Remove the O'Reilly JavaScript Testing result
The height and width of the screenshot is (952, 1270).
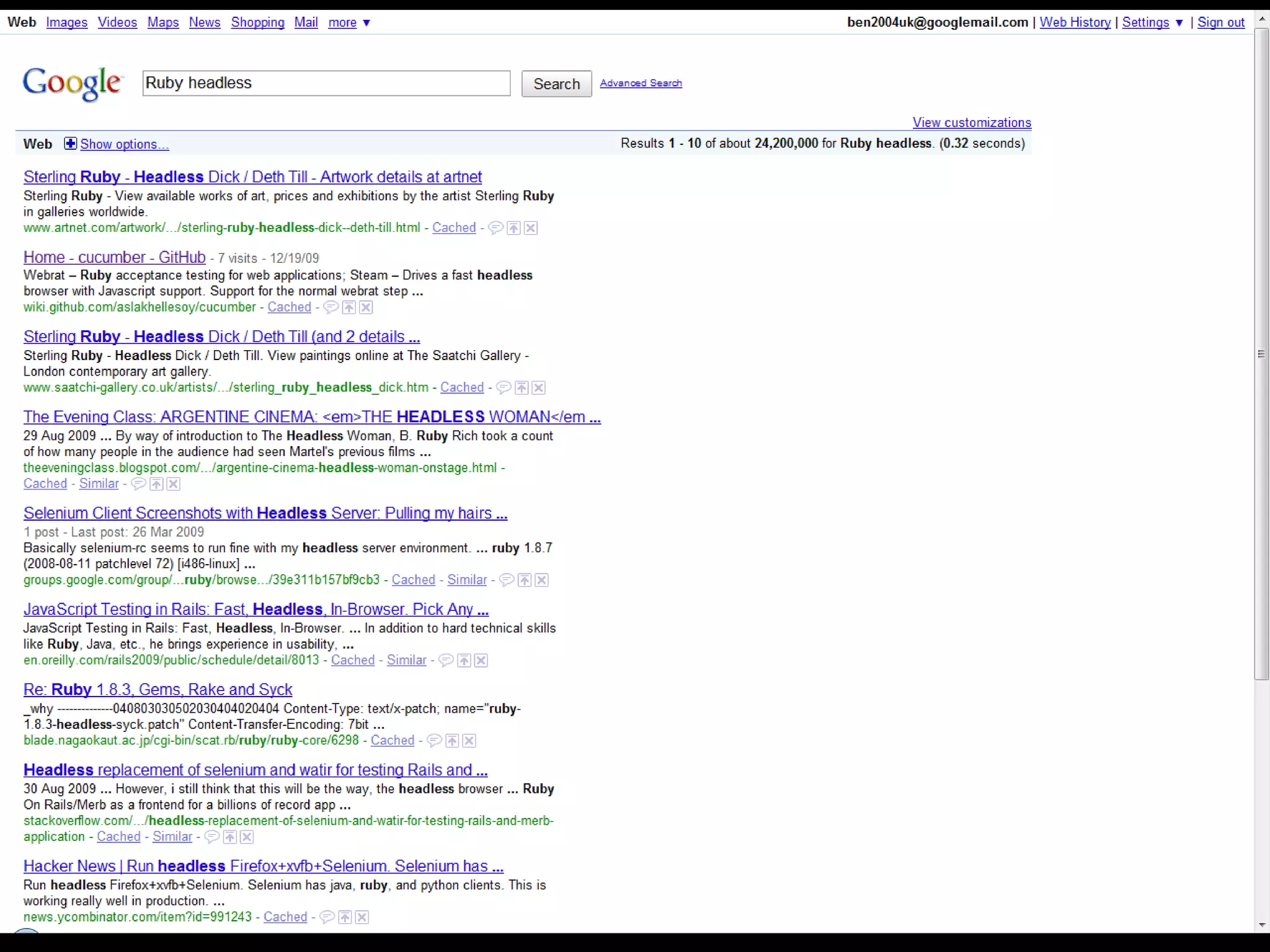tap(481, 661)
